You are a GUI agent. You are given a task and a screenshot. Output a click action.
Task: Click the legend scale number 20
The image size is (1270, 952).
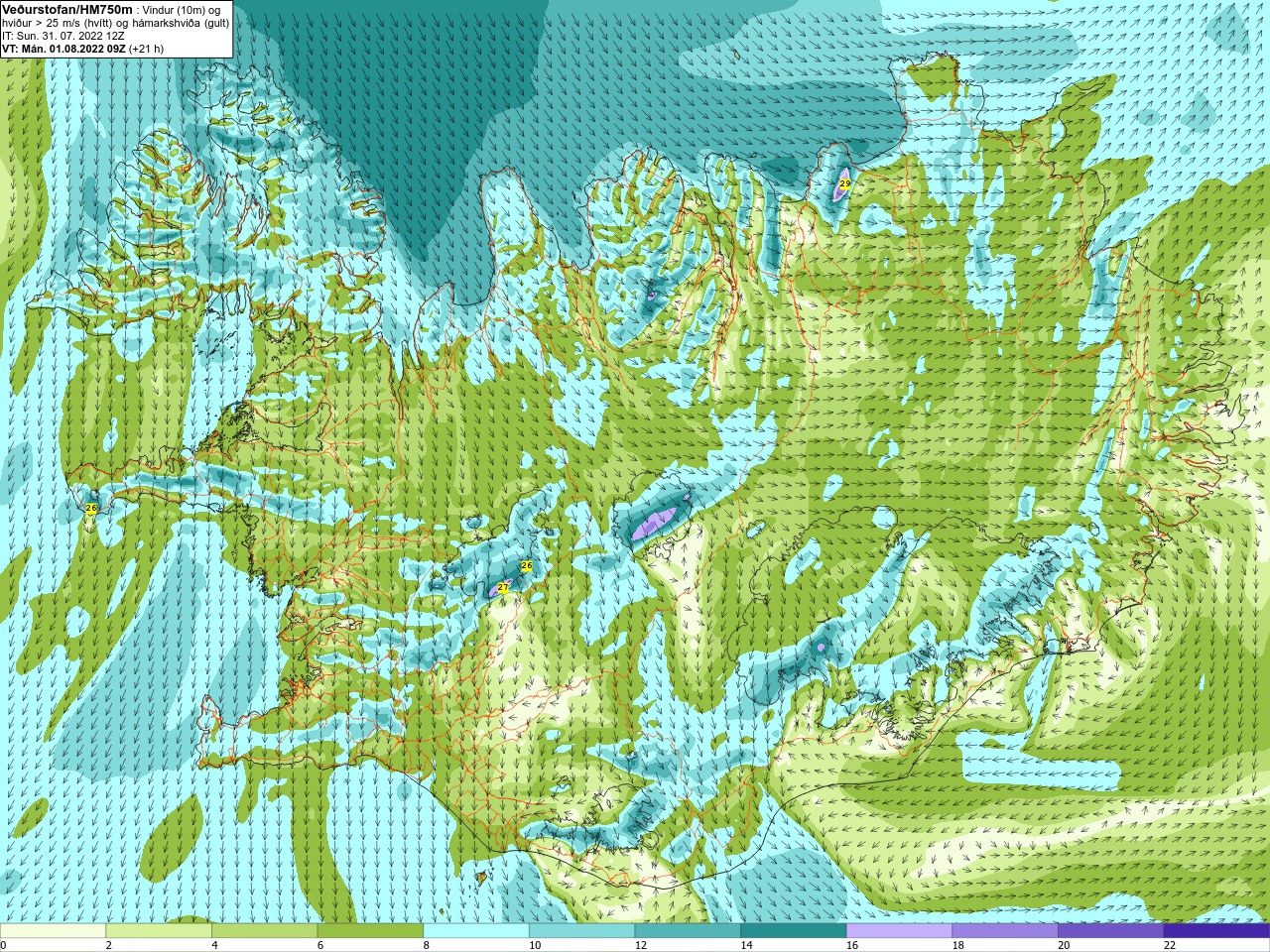1065,945
